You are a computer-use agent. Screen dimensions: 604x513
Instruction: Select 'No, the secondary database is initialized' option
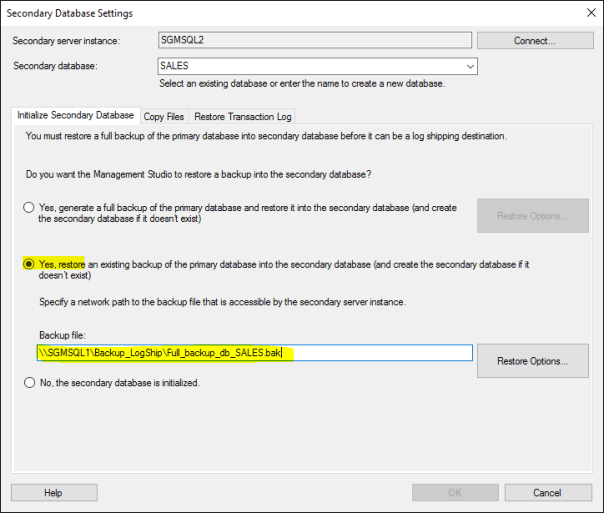[30, 383]
